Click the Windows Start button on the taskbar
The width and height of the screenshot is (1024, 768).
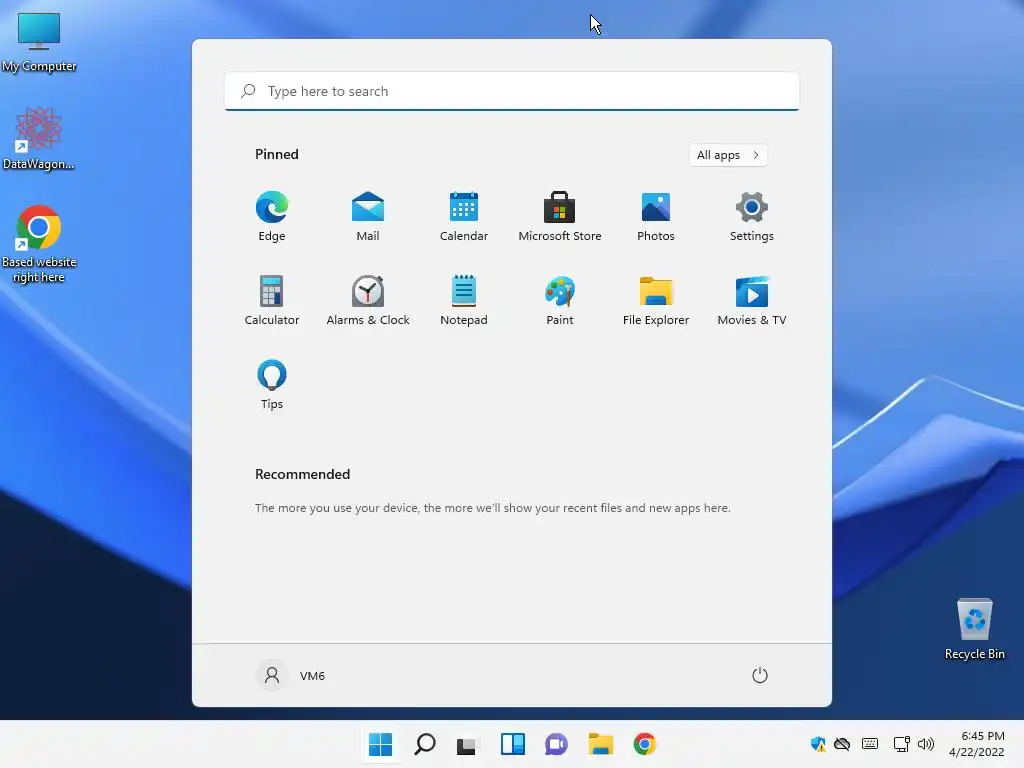click(380, 744)
